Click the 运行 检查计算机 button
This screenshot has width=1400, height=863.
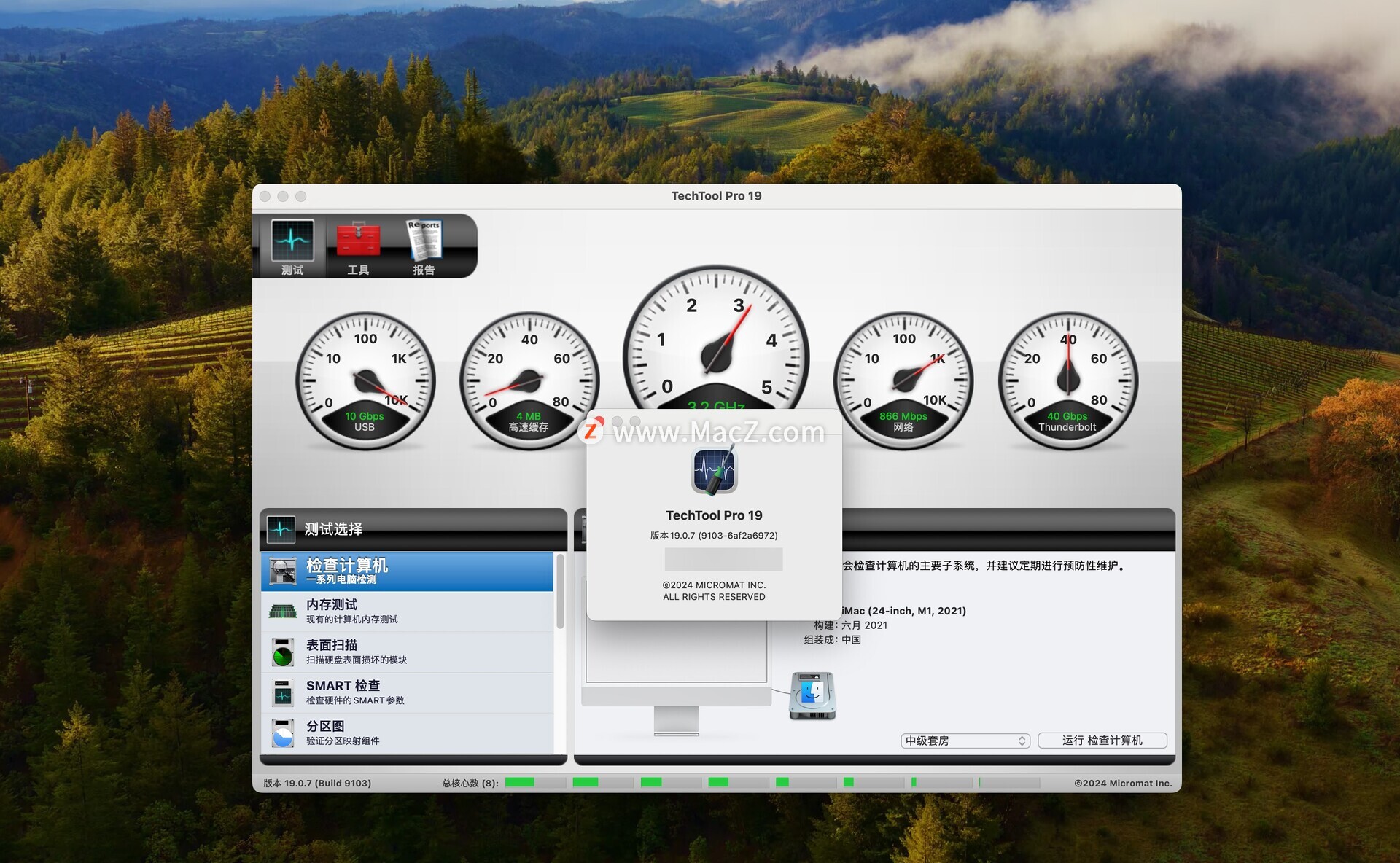(x=1102, y=741)
